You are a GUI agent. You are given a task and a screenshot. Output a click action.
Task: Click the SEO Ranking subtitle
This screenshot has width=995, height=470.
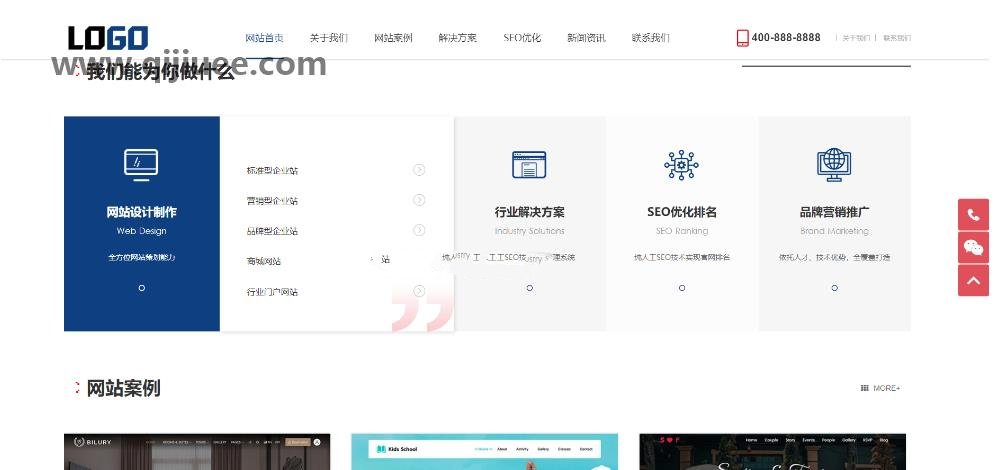(682, 231)
